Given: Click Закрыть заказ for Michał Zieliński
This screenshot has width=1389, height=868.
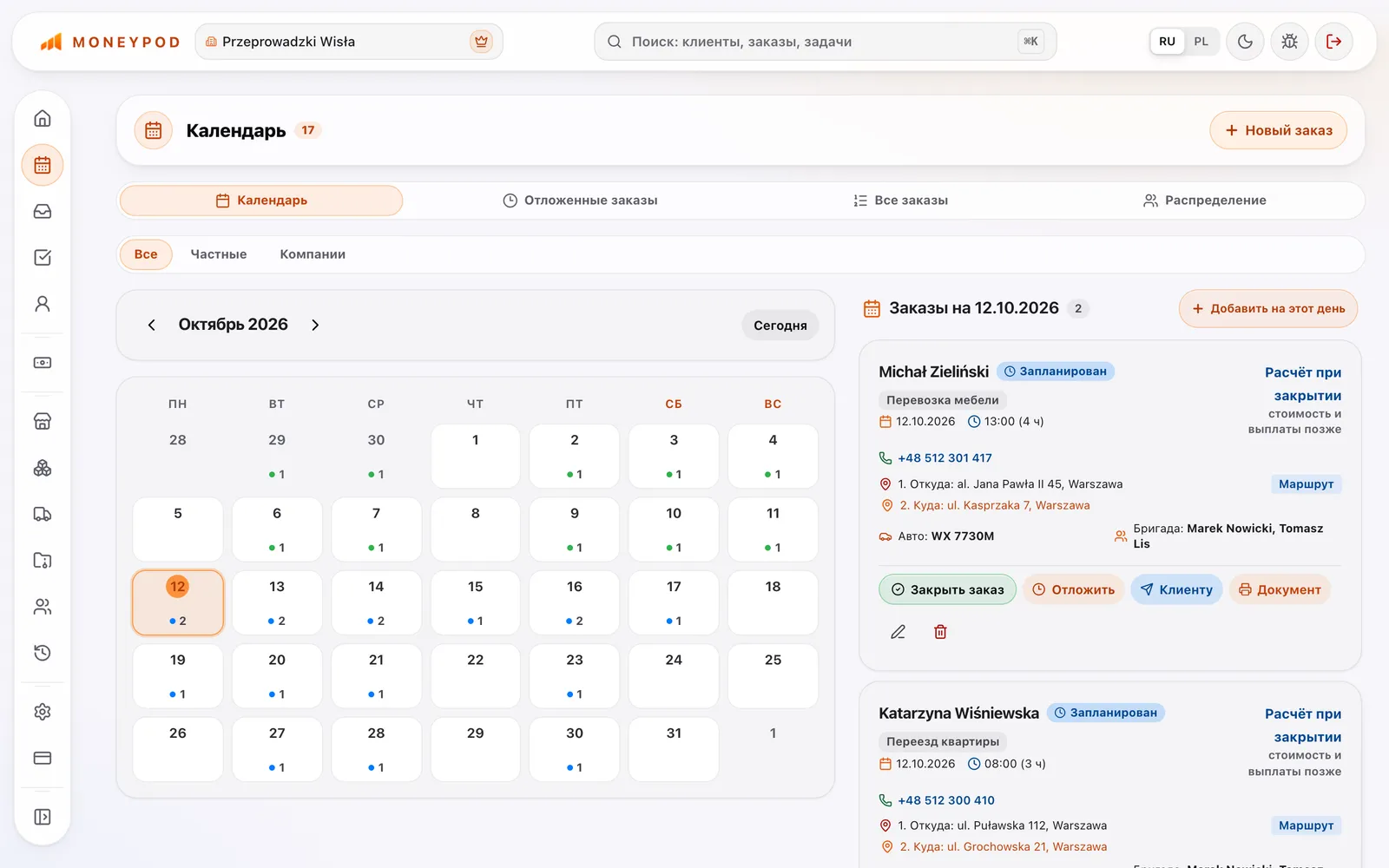Looking at the screenshot, I should point(947,589).
